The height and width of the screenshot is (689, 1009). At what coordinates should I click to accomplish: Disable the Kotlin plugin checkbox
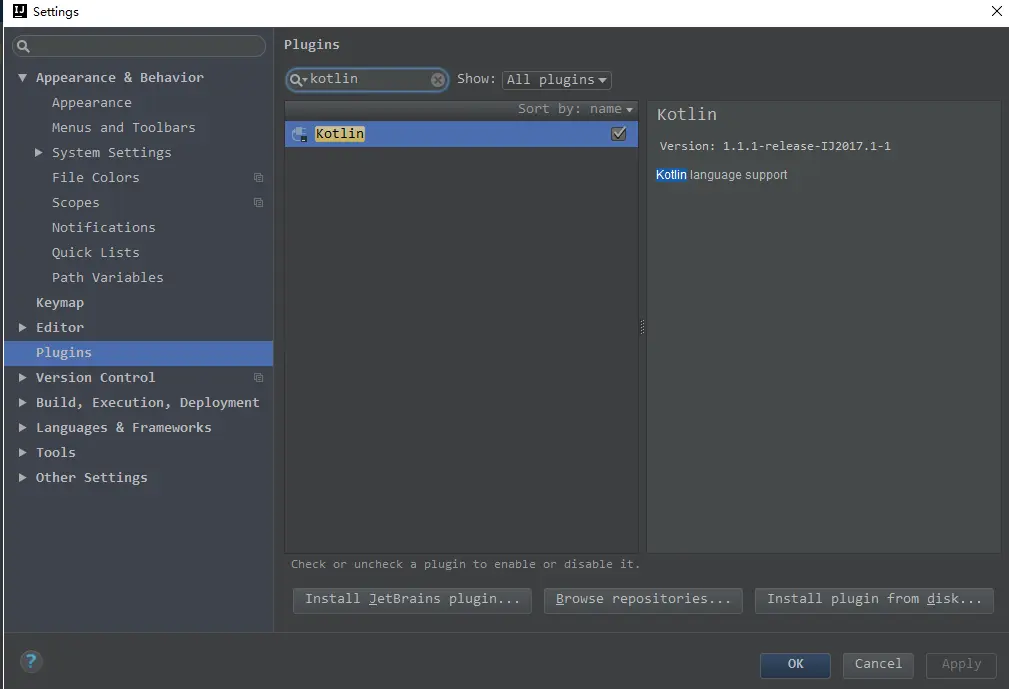tap(618, 134)
